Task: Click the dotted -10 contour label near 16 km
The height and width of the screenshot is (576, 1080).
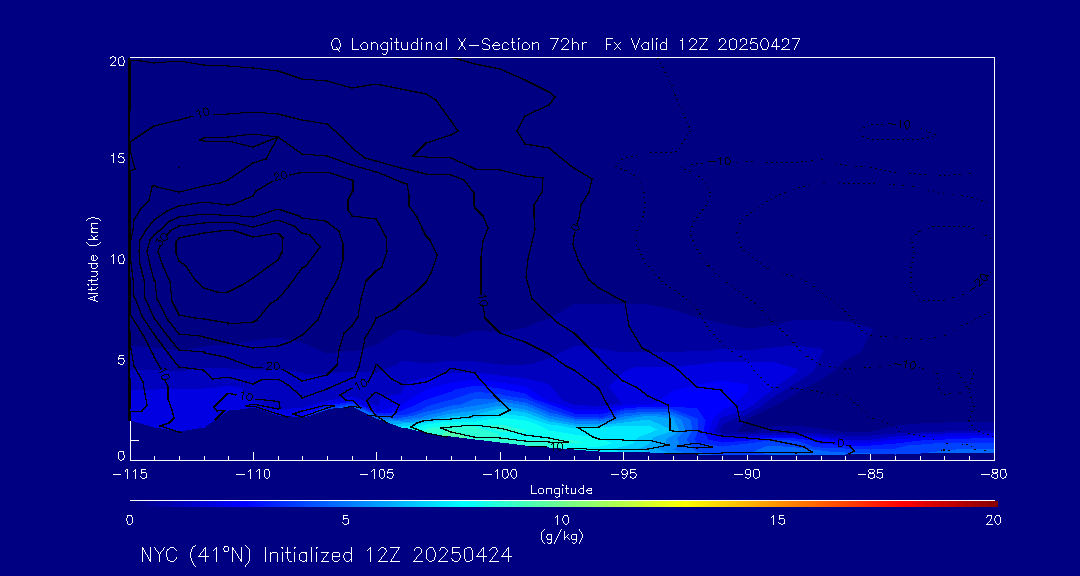Action: coord(900,125)
